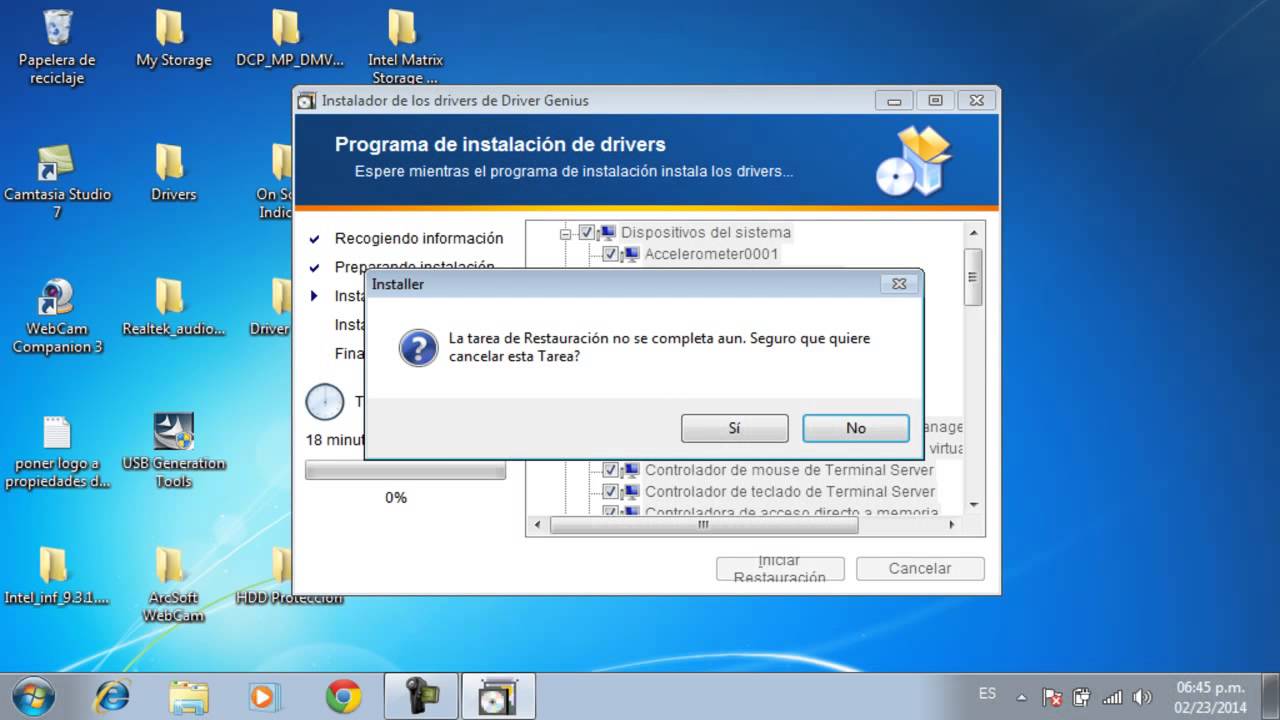Screen dimensions: 1280x720
Task: Uncheck the Accelerometer0001 checkbox
Action: (610, 254)
